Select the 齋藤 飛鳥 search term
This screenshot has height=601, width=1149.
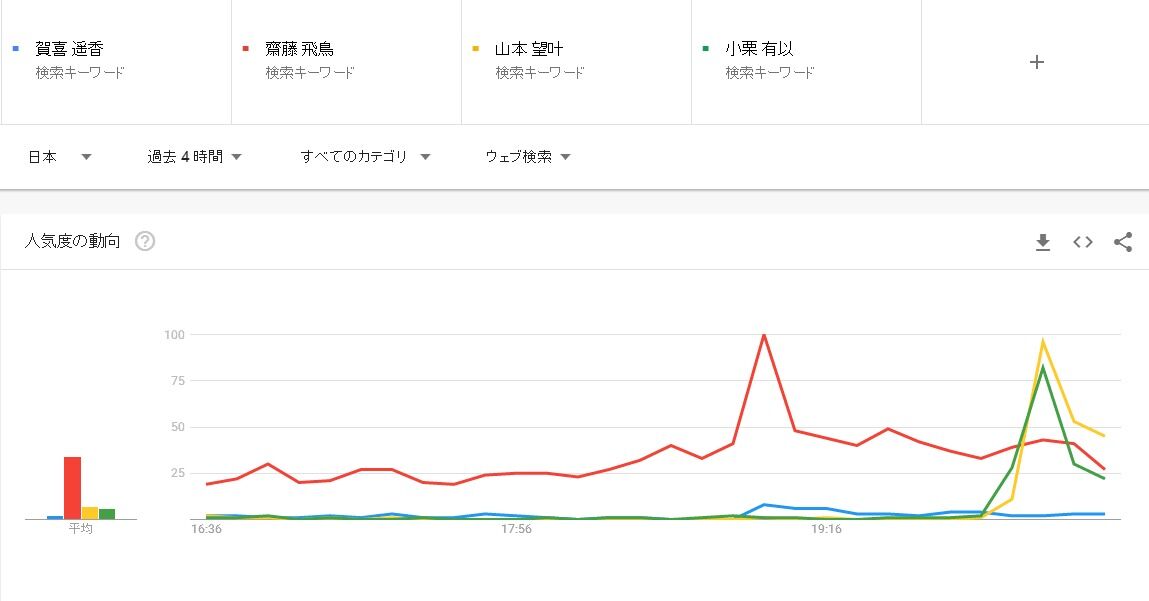(x=300, y=49)
